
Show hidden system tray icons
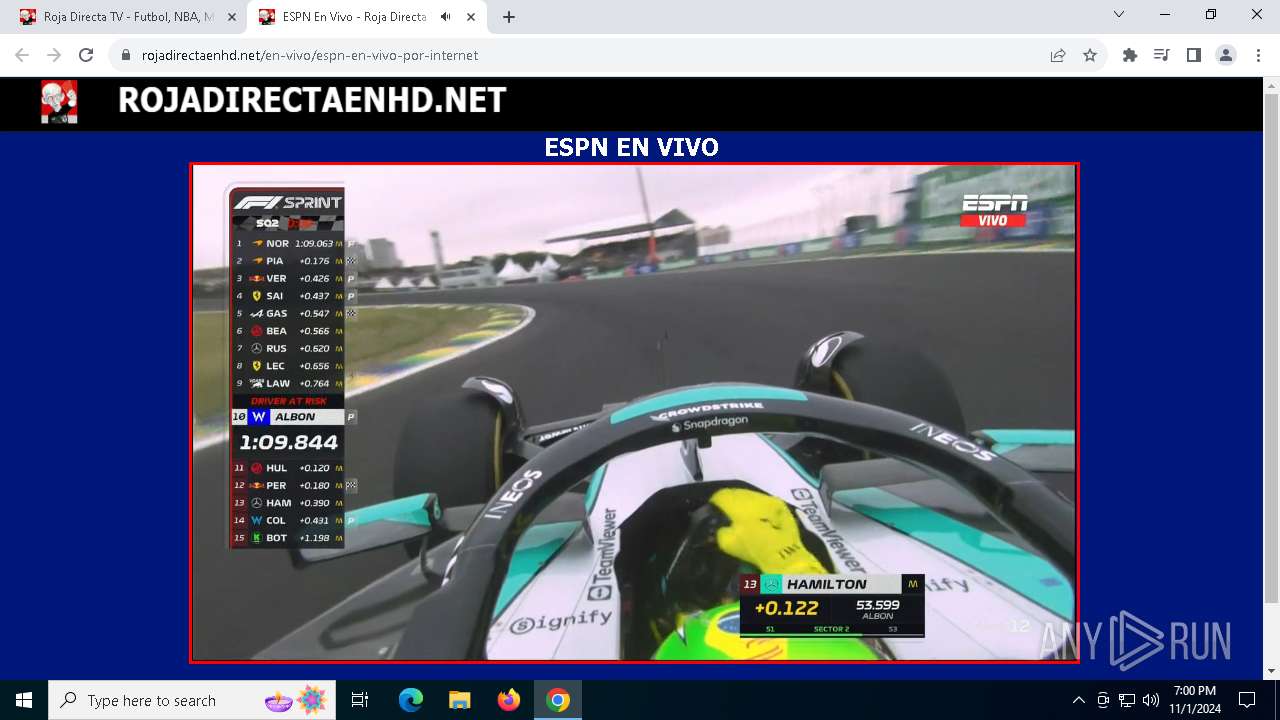pyautogui.click(x=1078, y=700)
